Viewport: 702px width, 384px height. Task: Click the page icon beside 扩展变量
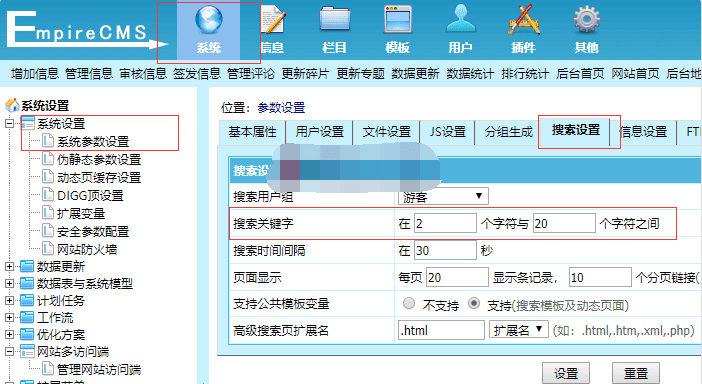click(48, 212)
